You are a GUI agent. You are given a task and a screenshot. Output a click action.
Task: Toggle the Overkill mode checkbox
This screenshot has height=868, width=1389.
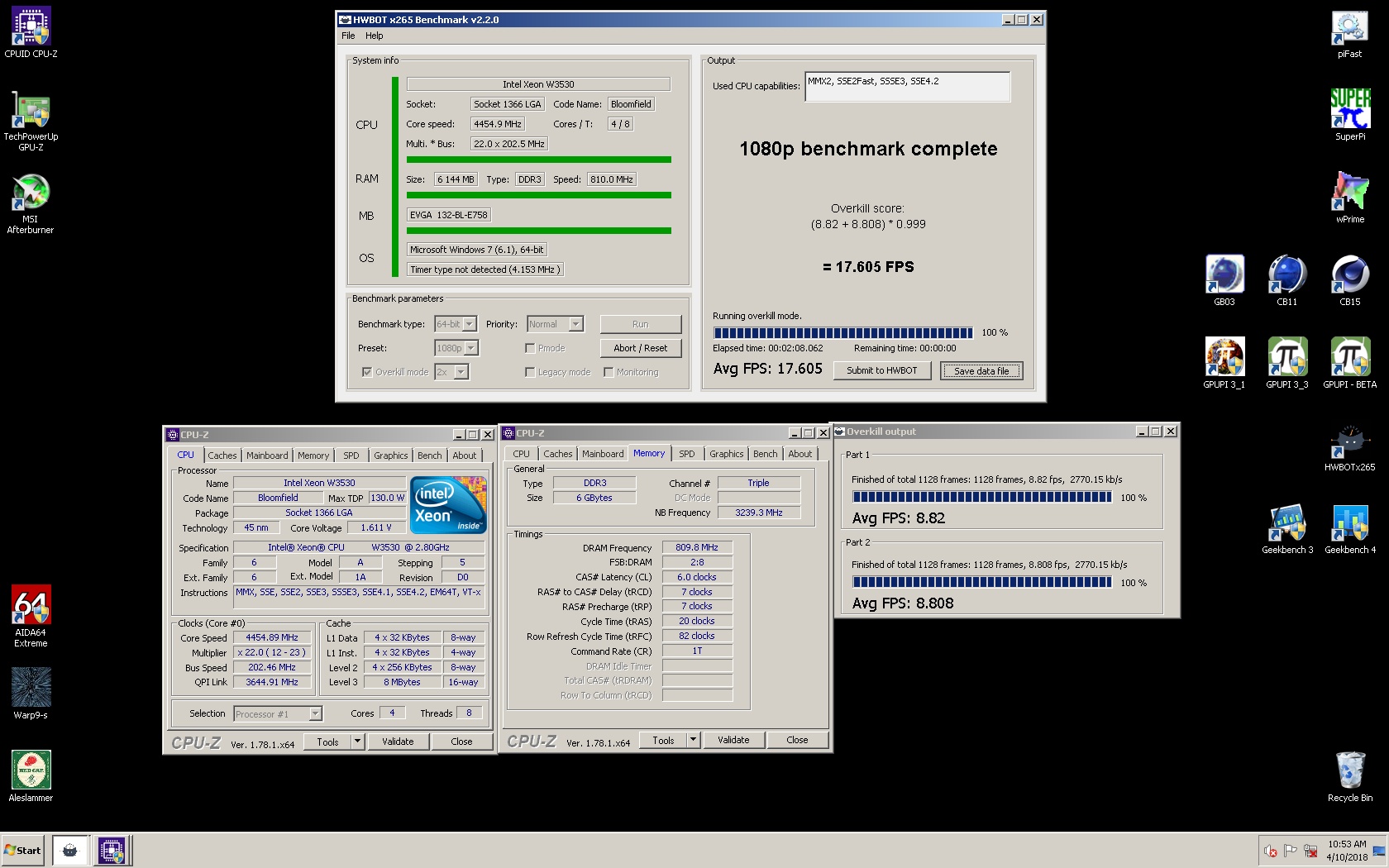coord(366,372)
